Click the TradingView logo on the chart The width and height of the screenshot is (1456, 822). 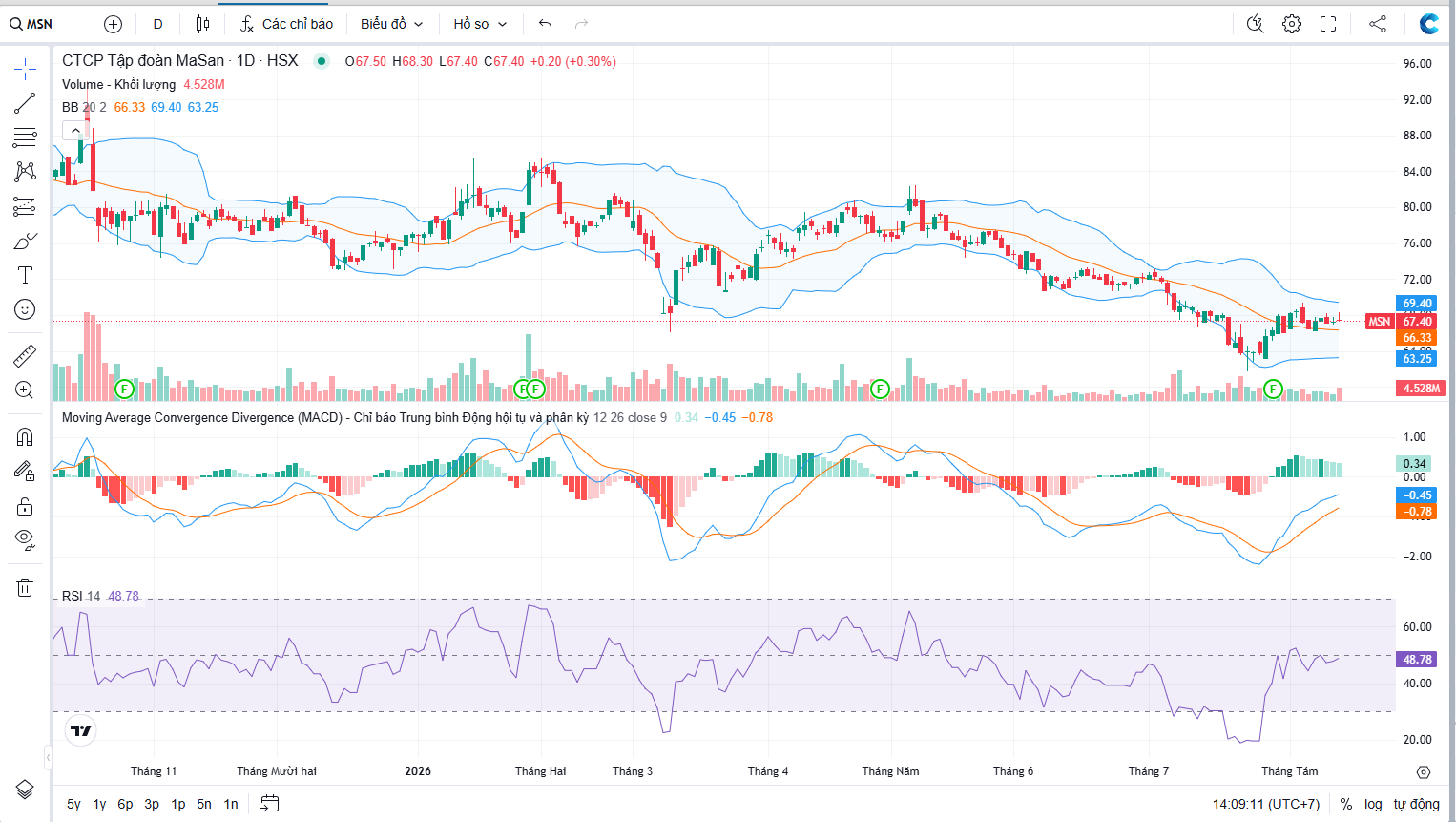(81, 730)
